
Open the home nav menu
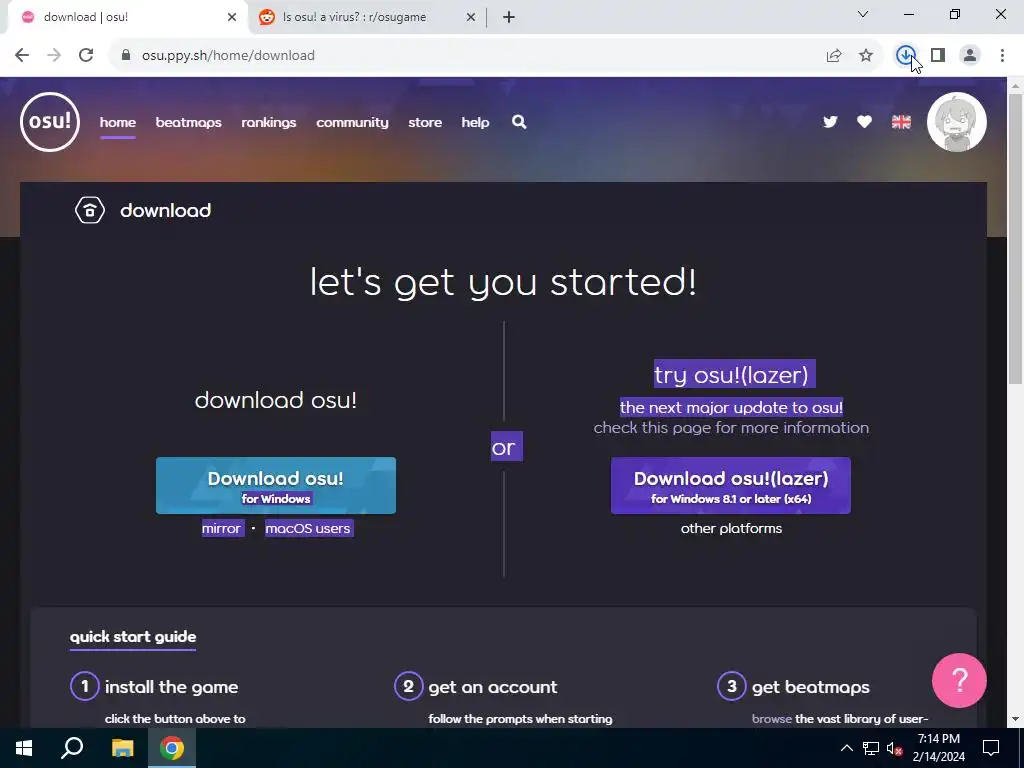pos(118,122)
